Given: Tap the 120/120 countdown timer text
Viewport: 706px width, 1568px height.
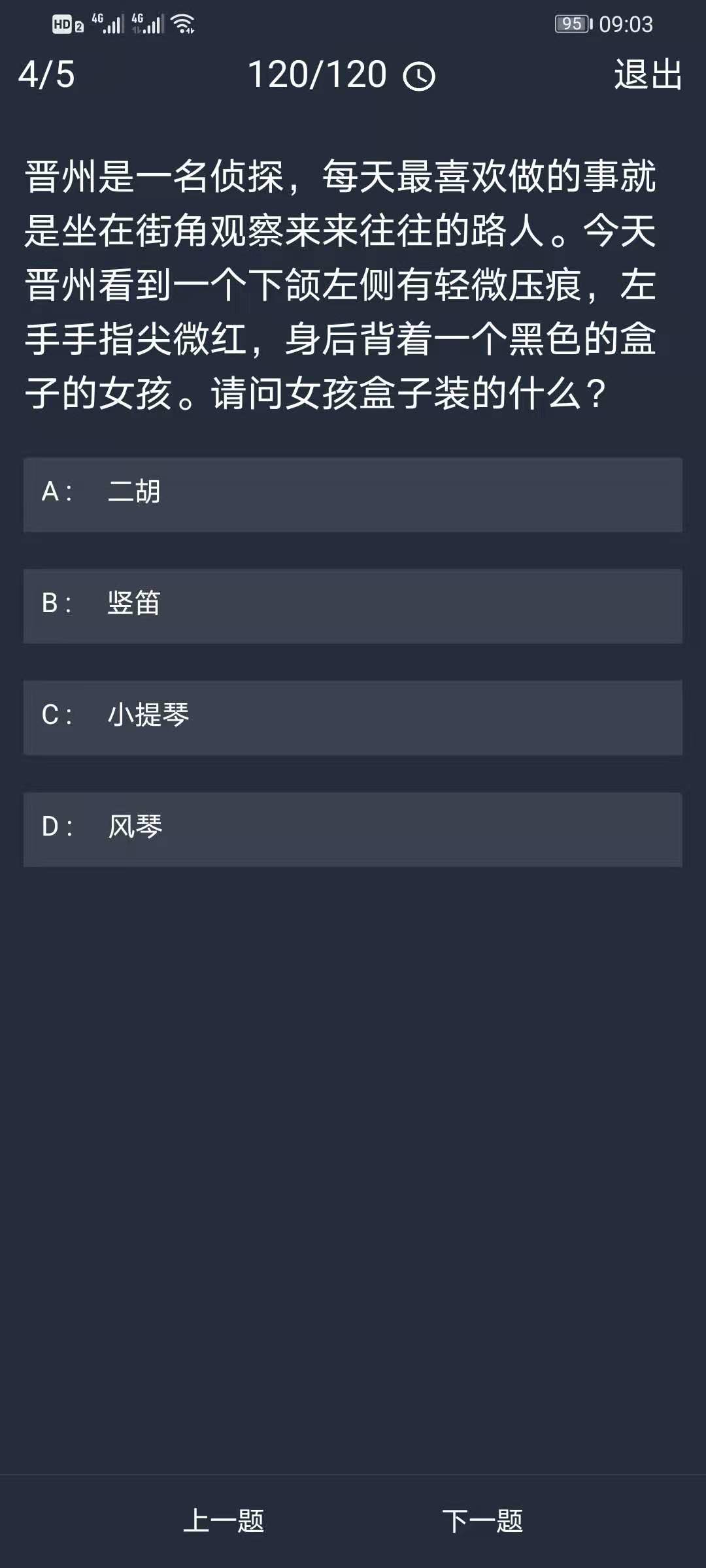Looking at the screenshot, I should coord(318,74).
